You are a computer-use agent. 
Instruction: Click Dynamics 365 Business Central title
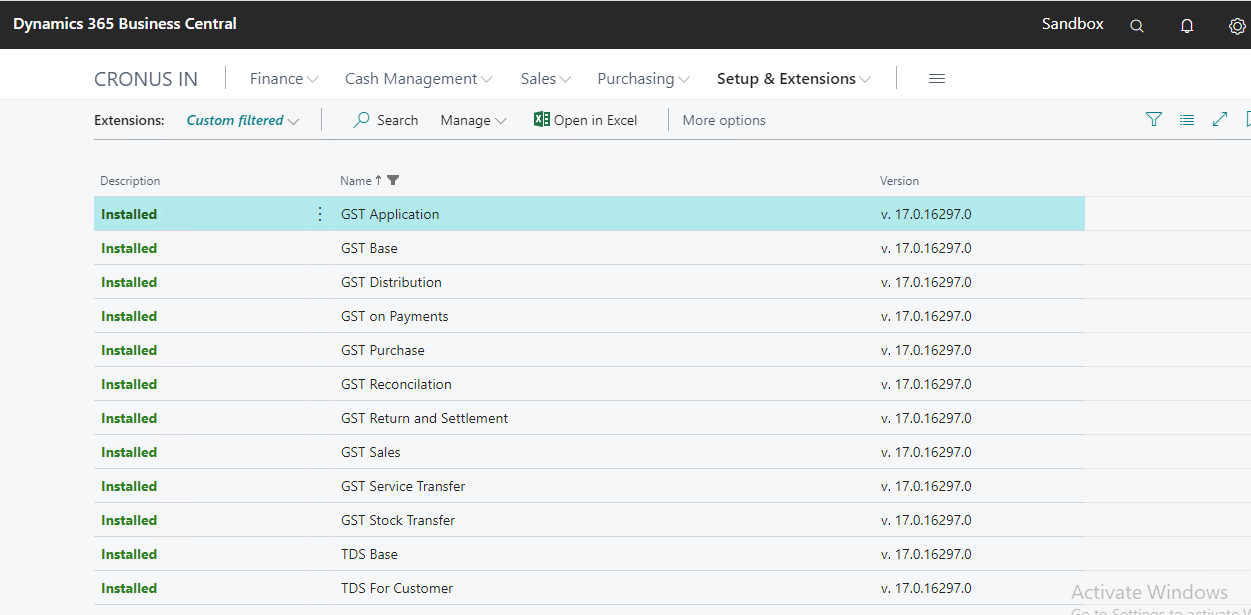(125, 24)
